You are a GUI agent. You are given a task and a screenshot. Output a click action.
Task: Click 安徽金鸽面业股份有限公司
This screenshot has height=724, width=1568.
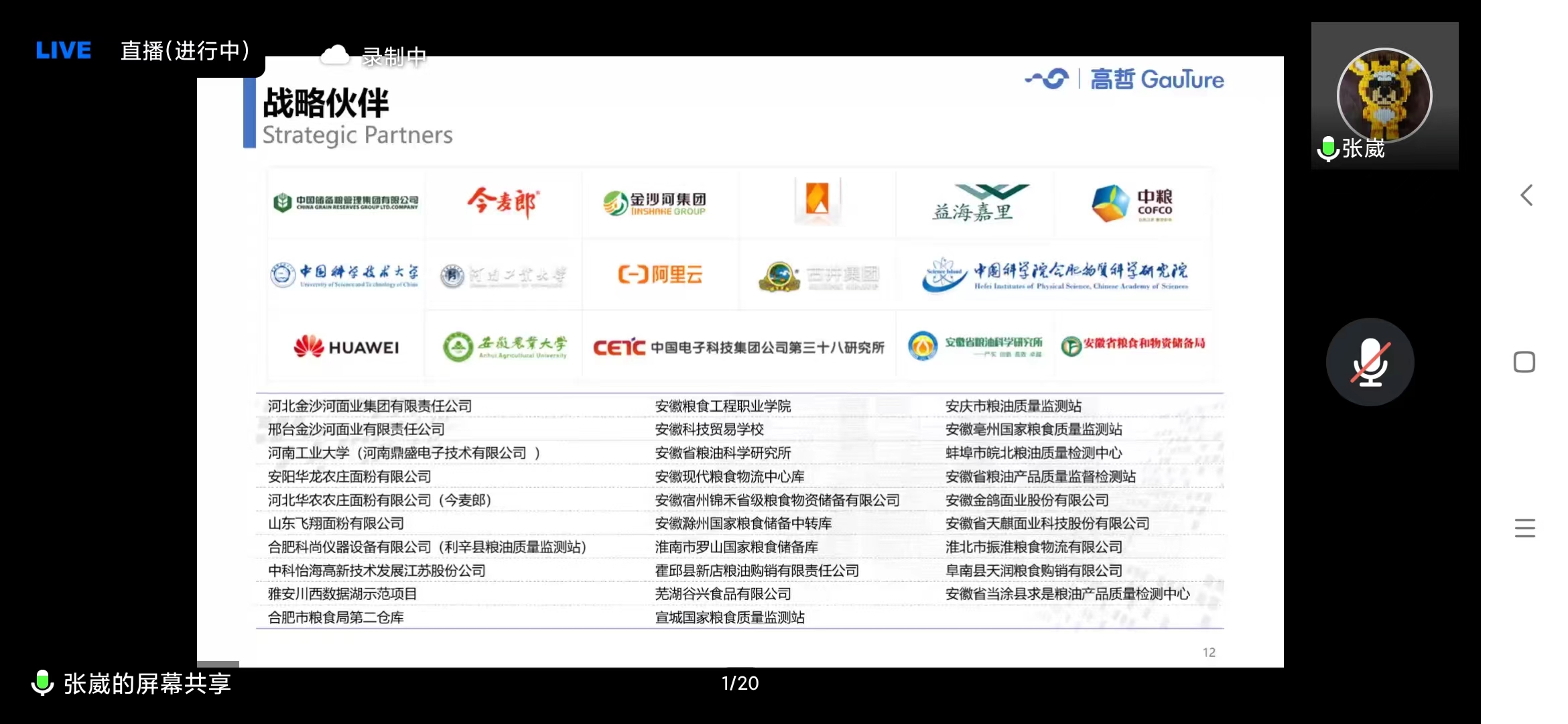pyautogui.click(x=1027, y=500)
